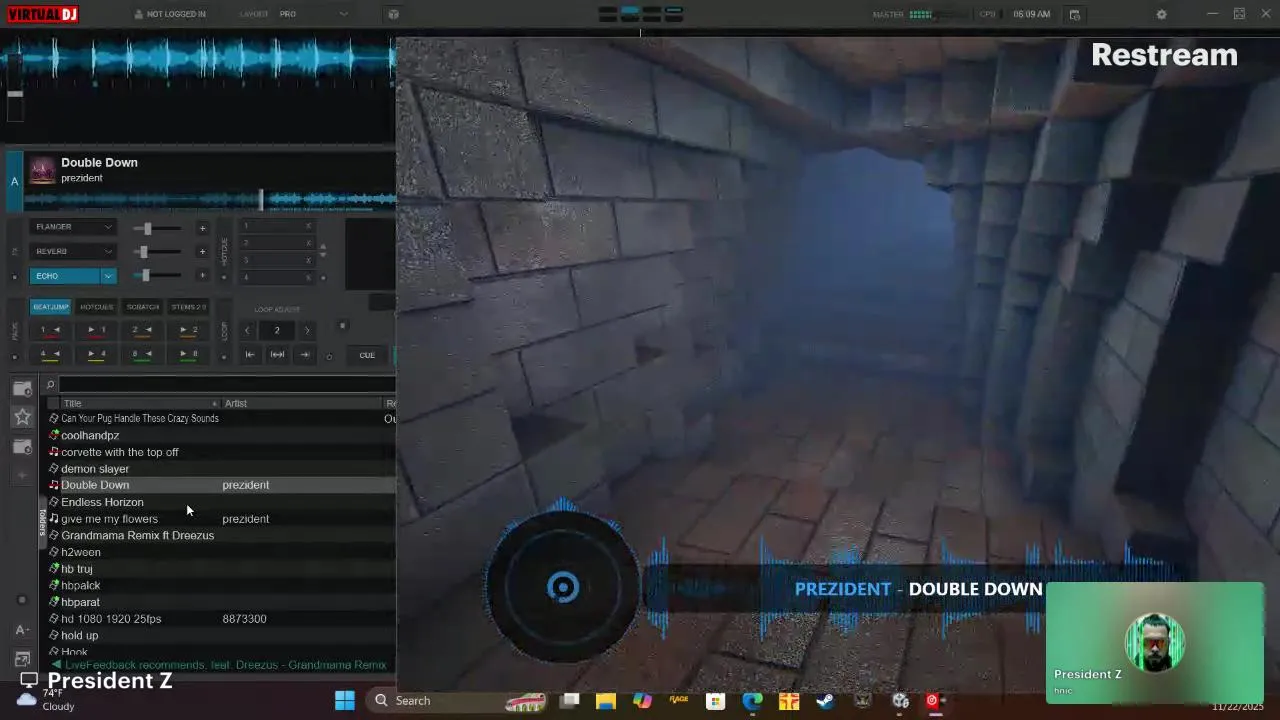The image size is (1280, 720).
Task: Open Microsoft Store from the taskbar
Action: (715, 701)
